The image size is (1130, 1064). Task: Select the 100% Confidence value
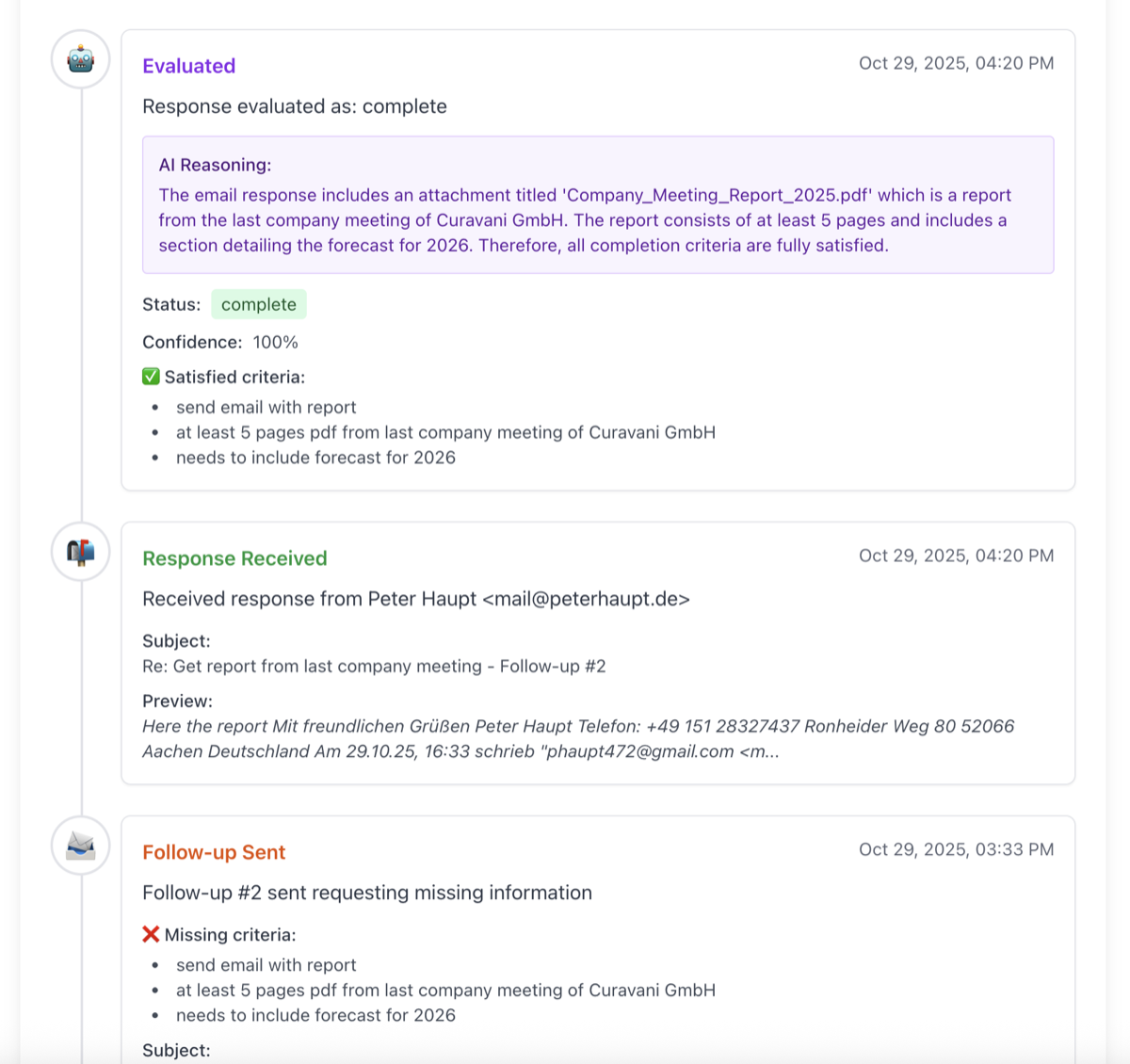coord(274,342)
